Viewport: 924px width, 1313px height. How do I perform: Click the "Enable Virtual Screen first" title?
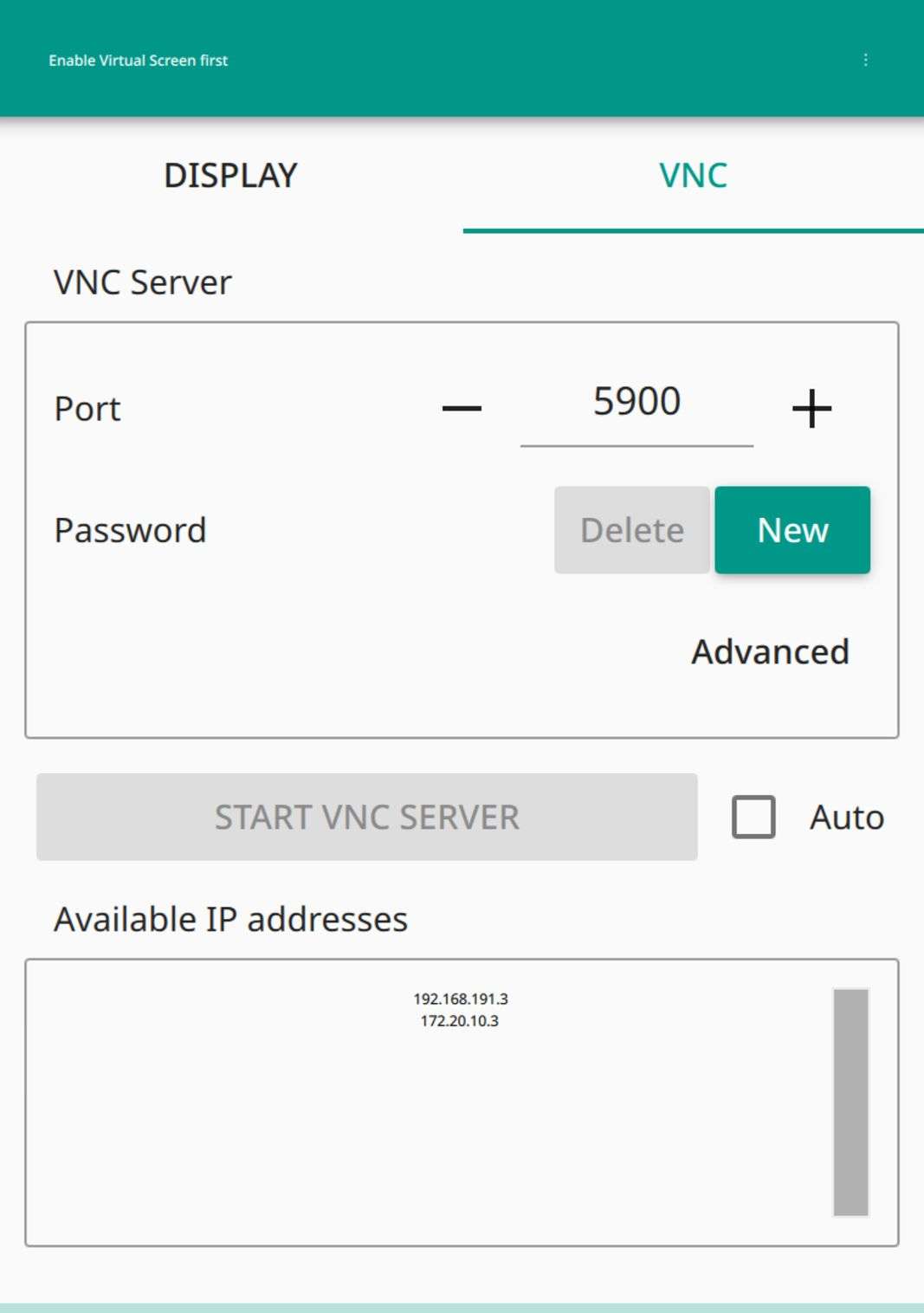tap(139, 61)
